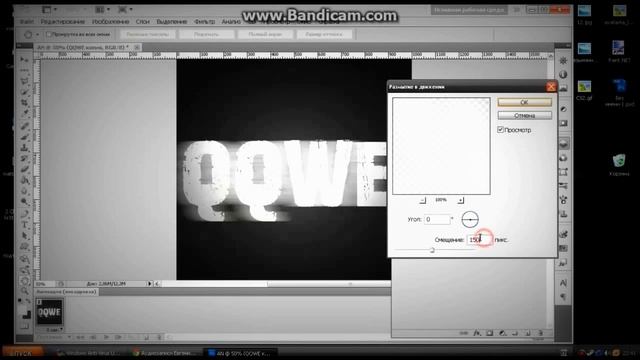Open the Paragraph panel icon
Screen dimensions: 640x360
(x=563, y=296)
